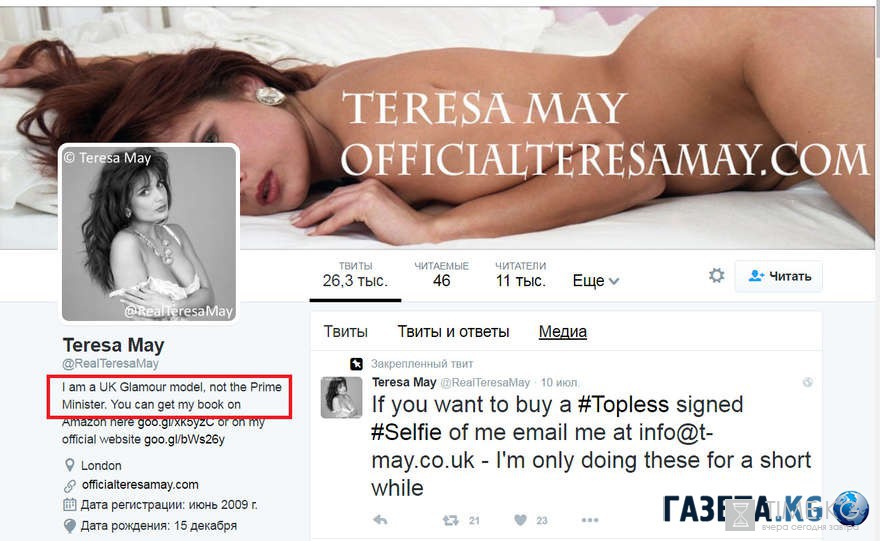Open the three-dots more menu on the tweet

click(x=590, y=520)
